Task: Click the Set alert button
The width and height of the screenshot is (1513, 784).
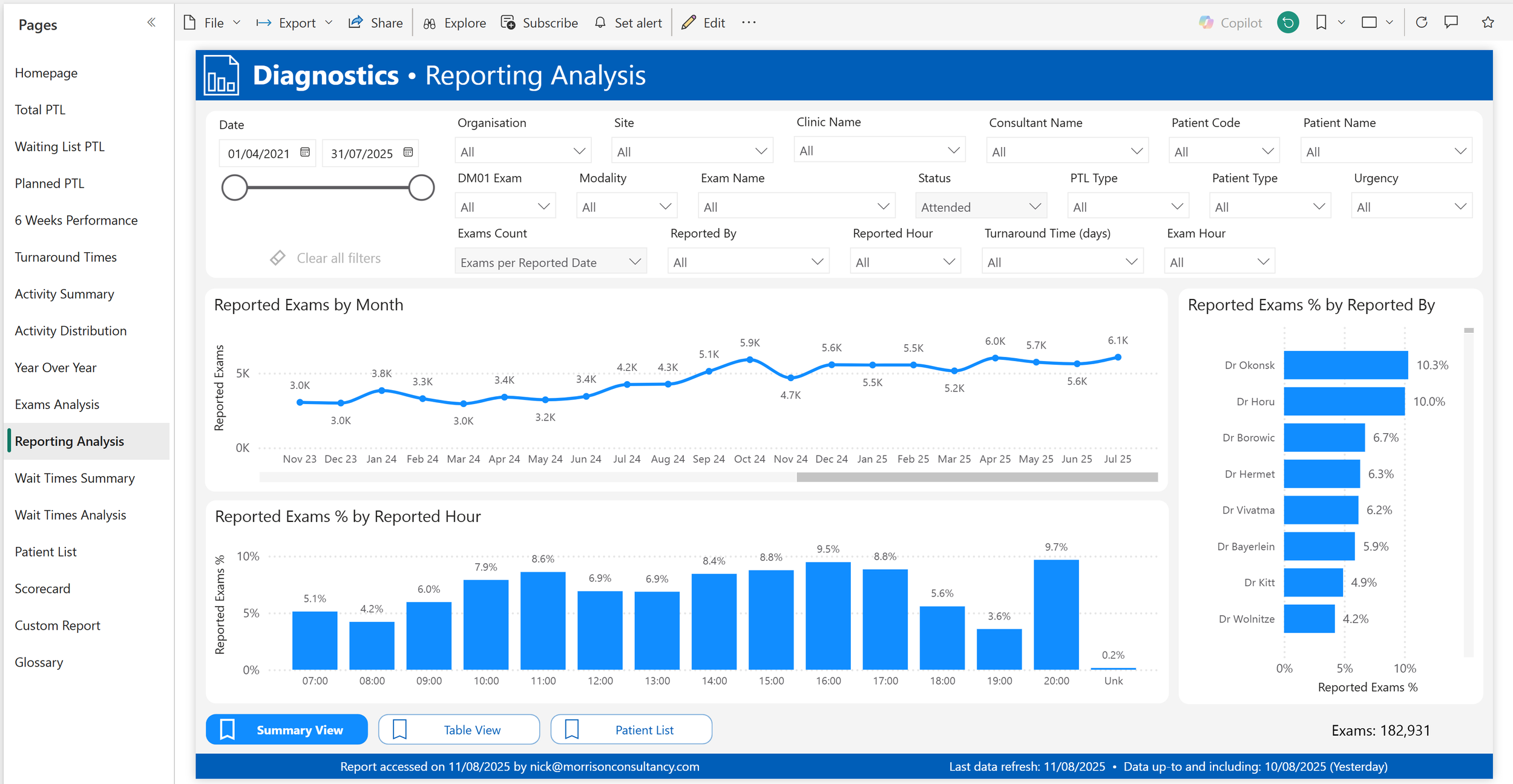Action: coord(628,23)
